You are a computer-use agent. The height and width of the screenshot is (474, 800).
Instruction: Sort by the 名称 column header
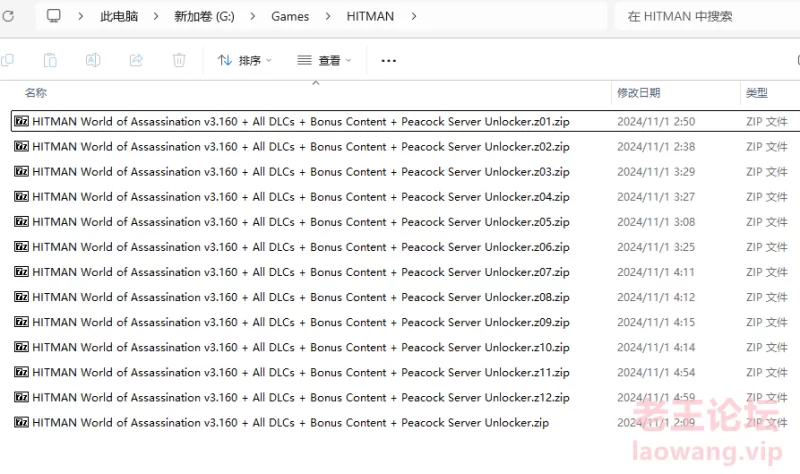click(x=36, y=93)
